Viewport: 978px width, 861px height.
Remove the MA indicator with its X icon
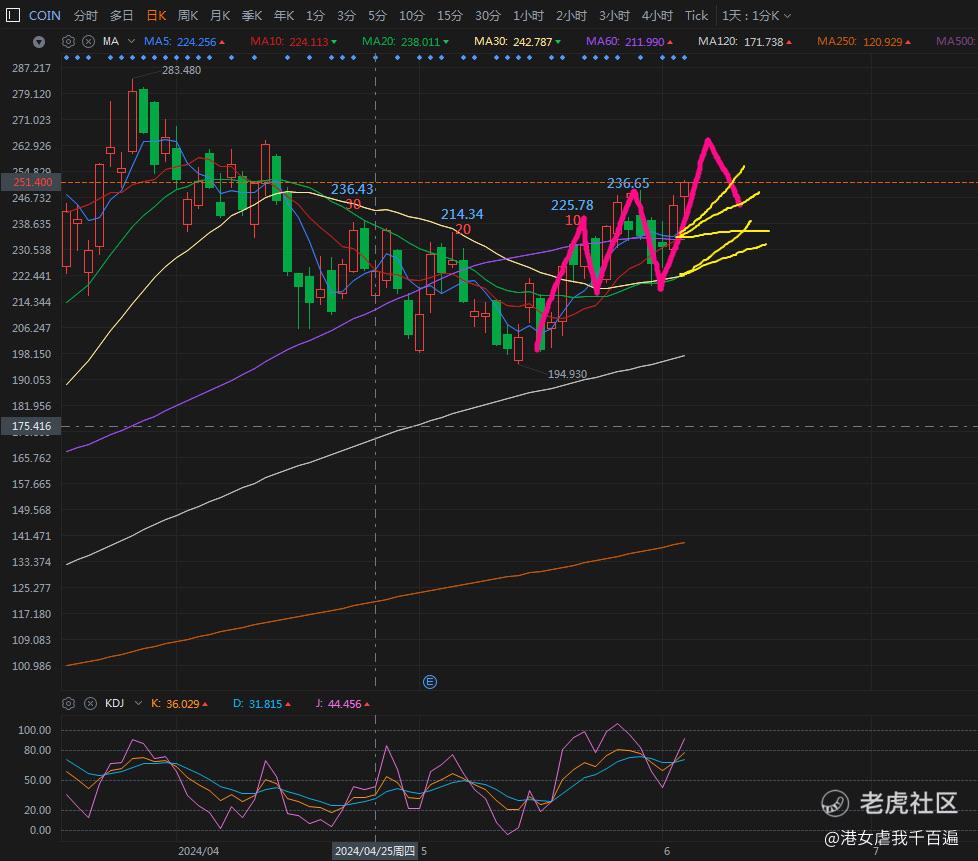(89, 42)
